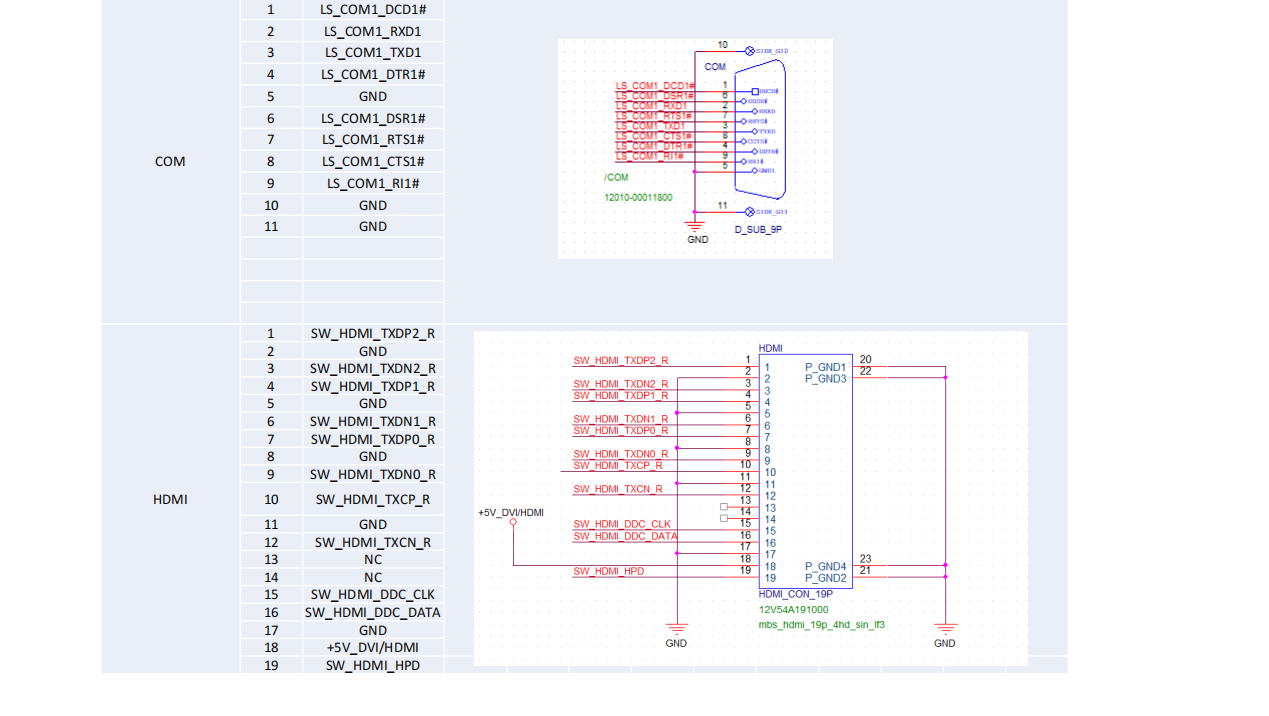Image resolution: width=1269 pixels, height=716 pixels.
Task: Click the left GND symbol in HDMI schematic
Action: pyautogui.click(x=677, y=630)
